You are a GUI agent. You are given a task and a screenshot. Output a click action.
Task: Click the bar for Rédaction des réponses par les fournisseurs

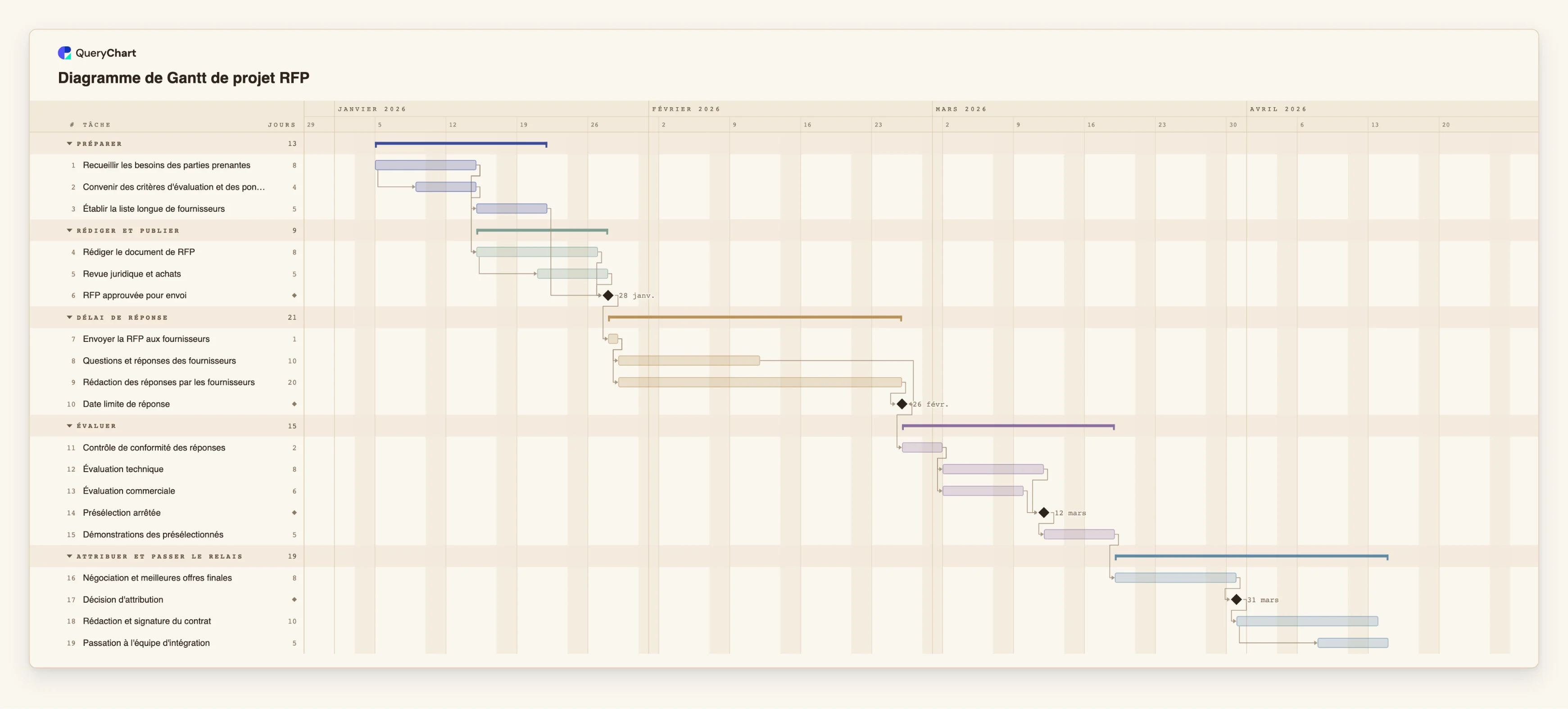point(760,382)
